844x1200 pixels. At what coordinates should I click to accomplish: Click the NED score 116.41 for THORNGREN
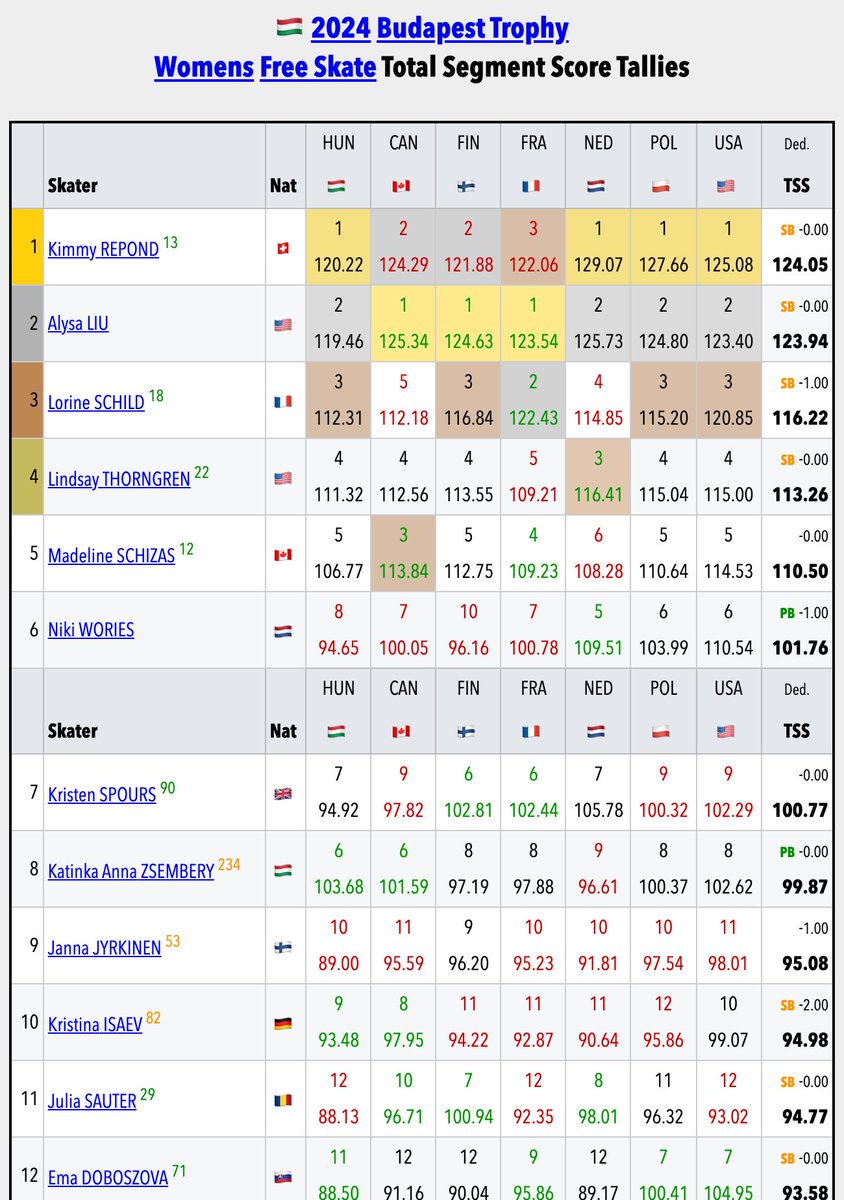click(598, 494)
